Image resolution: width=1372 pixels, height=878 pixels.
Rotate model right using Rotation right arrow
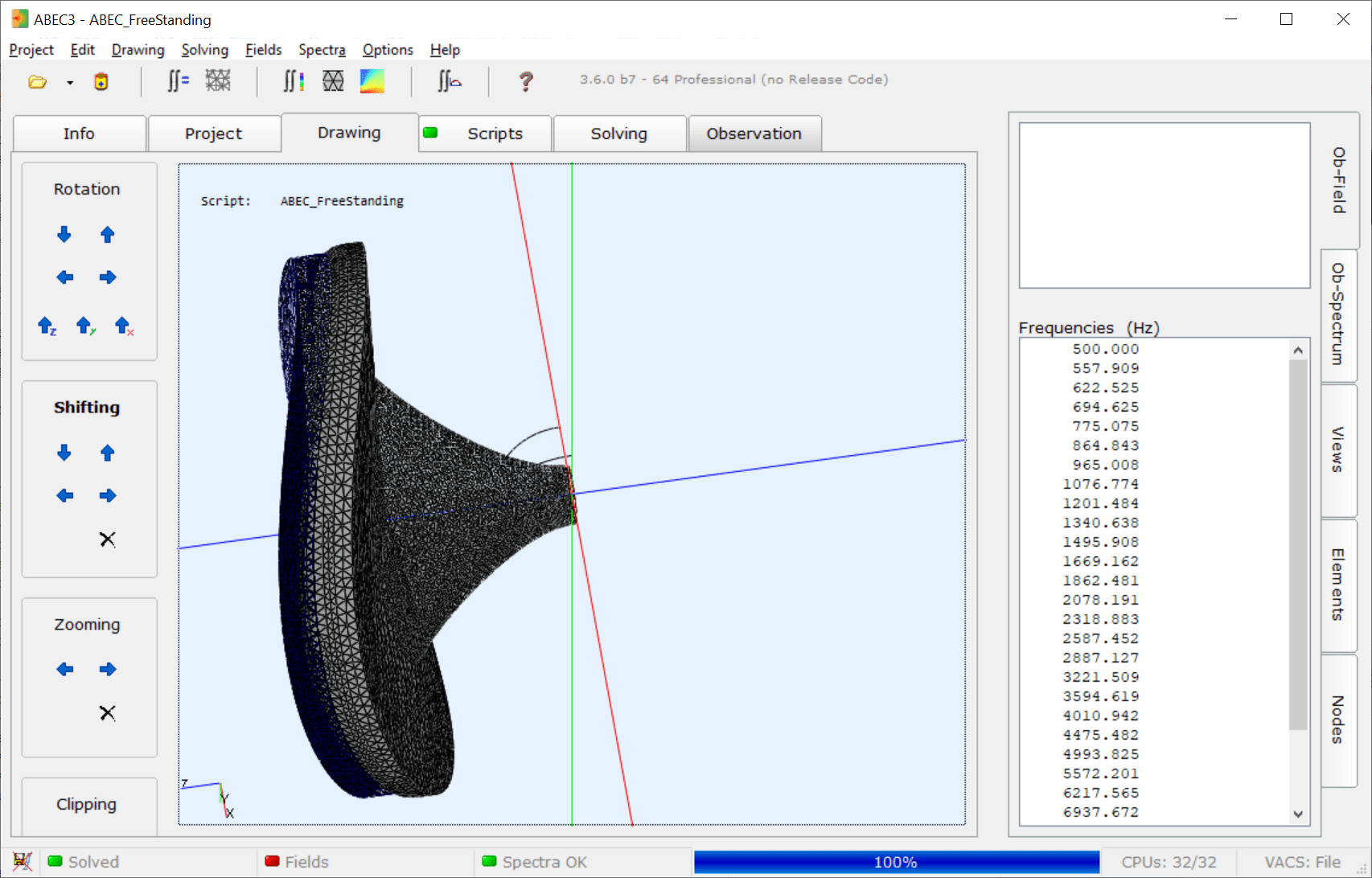click(108, 277)
